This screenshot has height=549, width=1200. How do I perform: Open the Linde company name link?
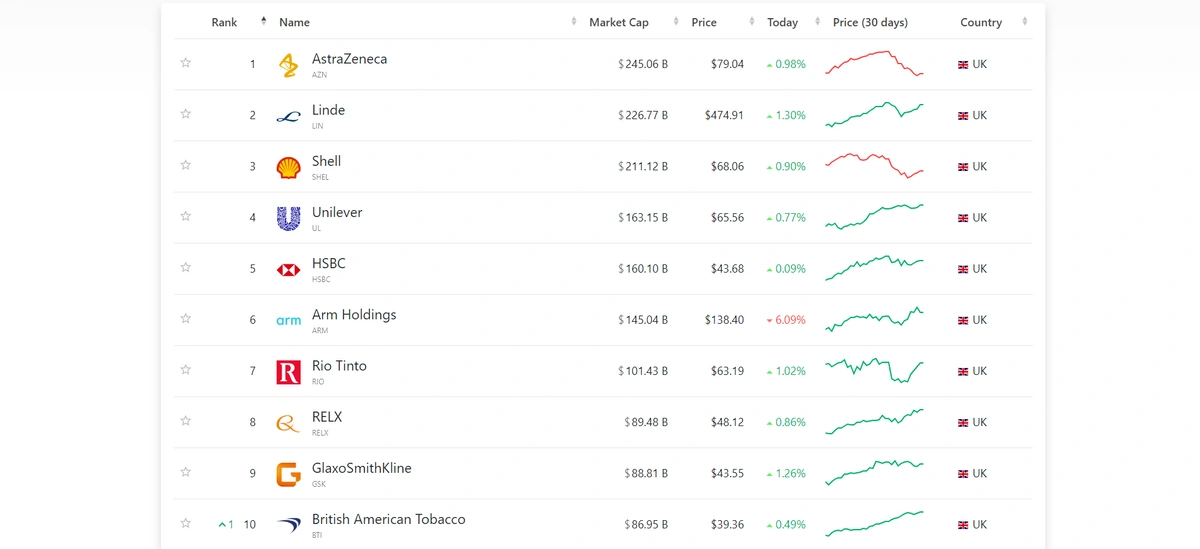328,110
